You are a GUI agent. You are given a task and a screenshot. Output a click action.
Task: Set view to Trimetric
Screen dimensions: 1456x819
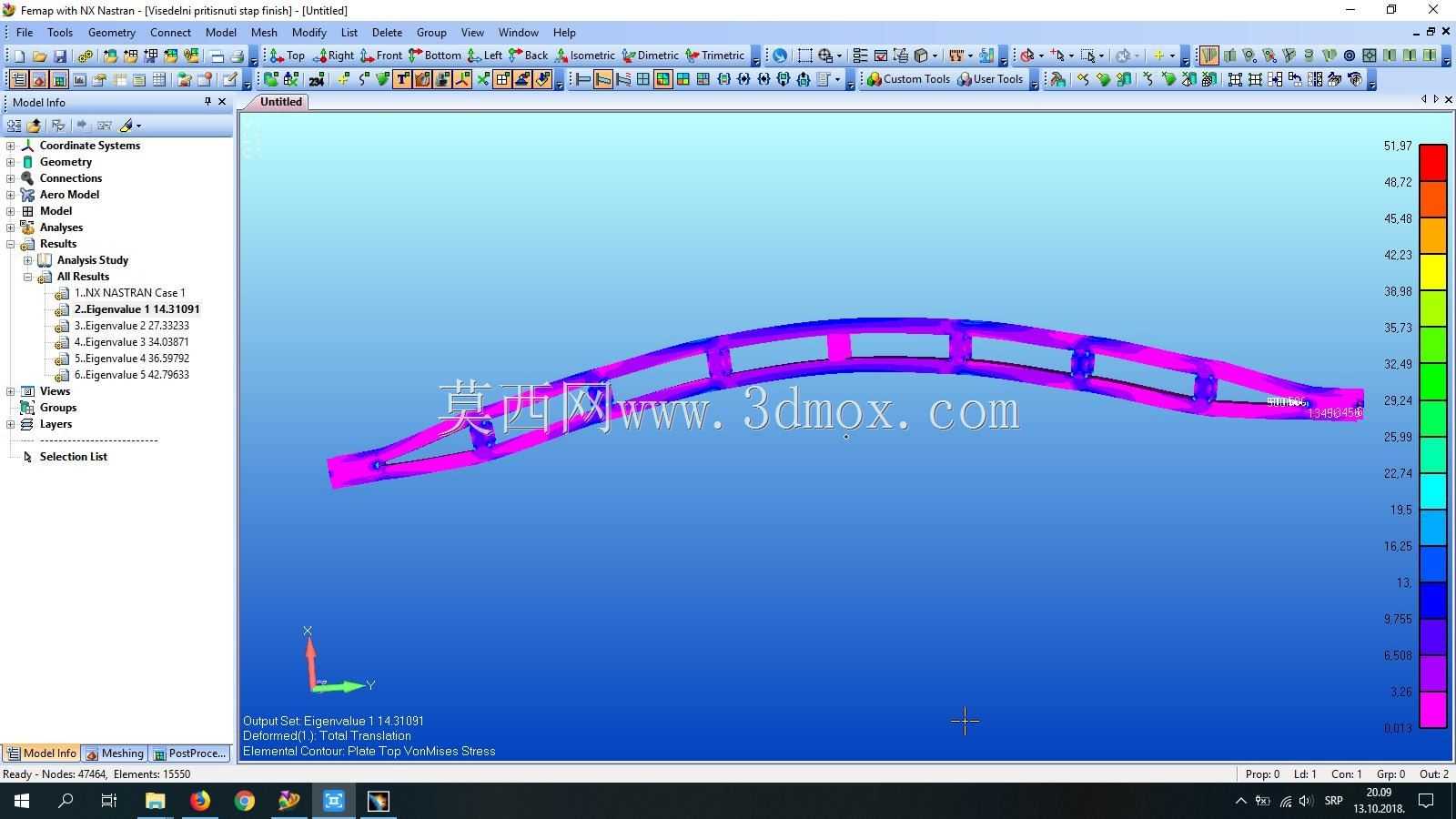tap(715, 56)
